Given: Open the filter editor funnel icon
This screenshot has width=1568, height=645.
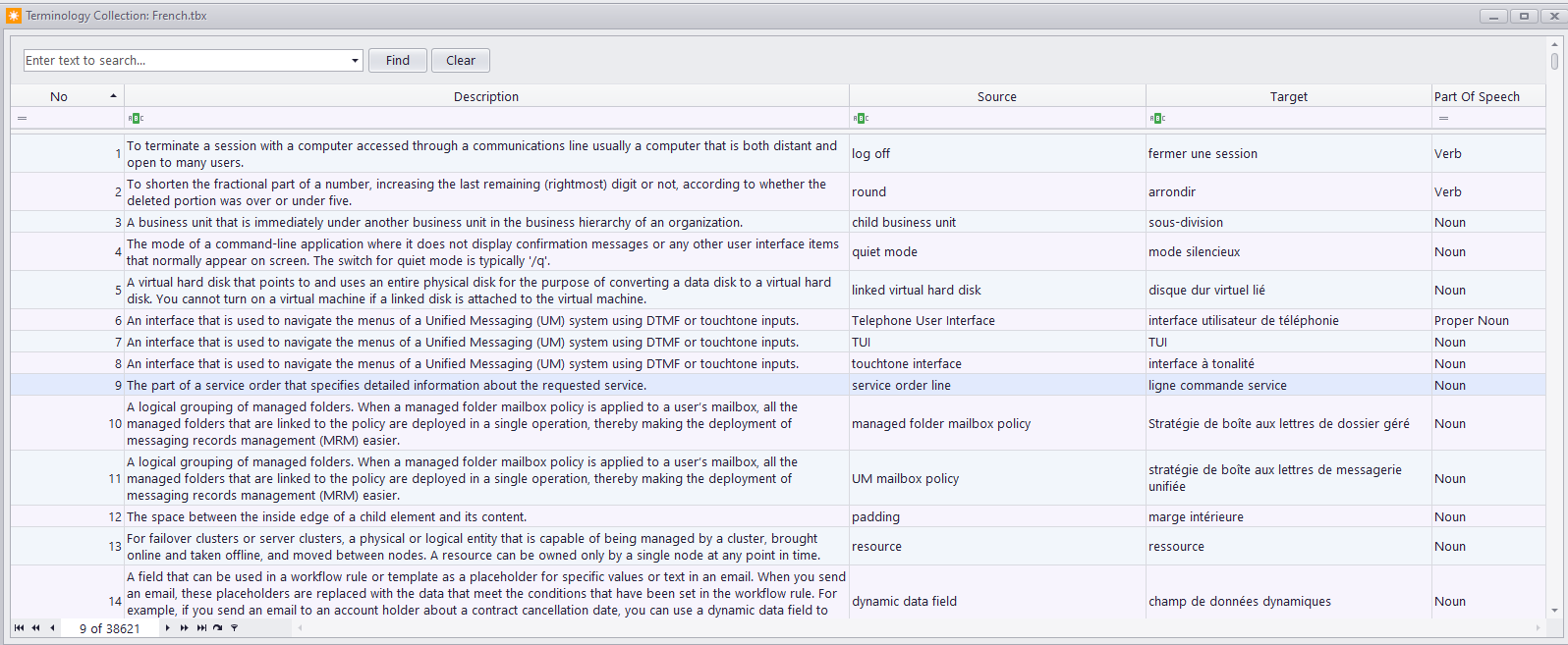Looking at the screenshot, I should click(234, 628).
